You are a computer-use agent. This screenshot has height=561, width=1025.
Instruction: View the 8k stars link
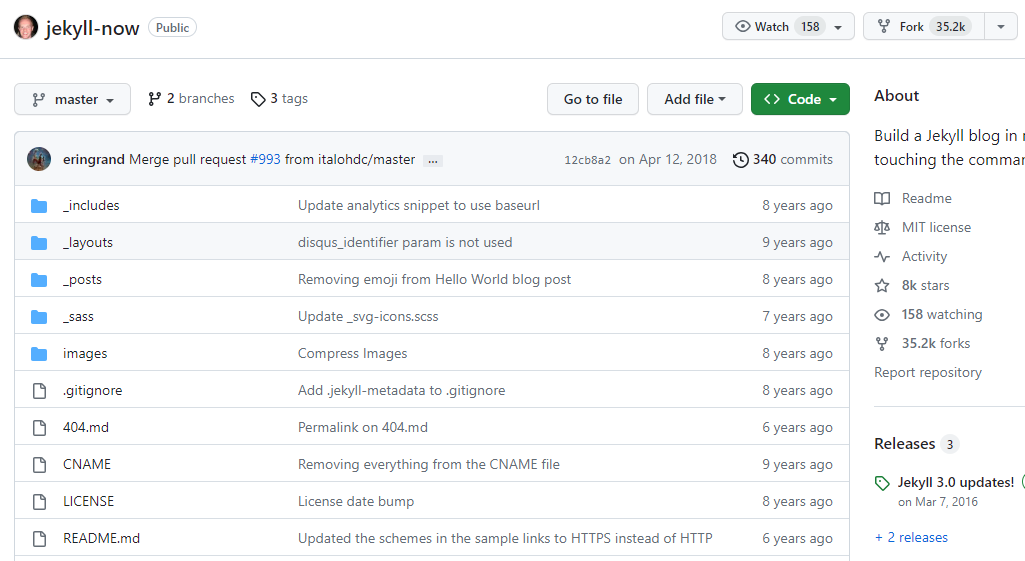tap(912, 286)
